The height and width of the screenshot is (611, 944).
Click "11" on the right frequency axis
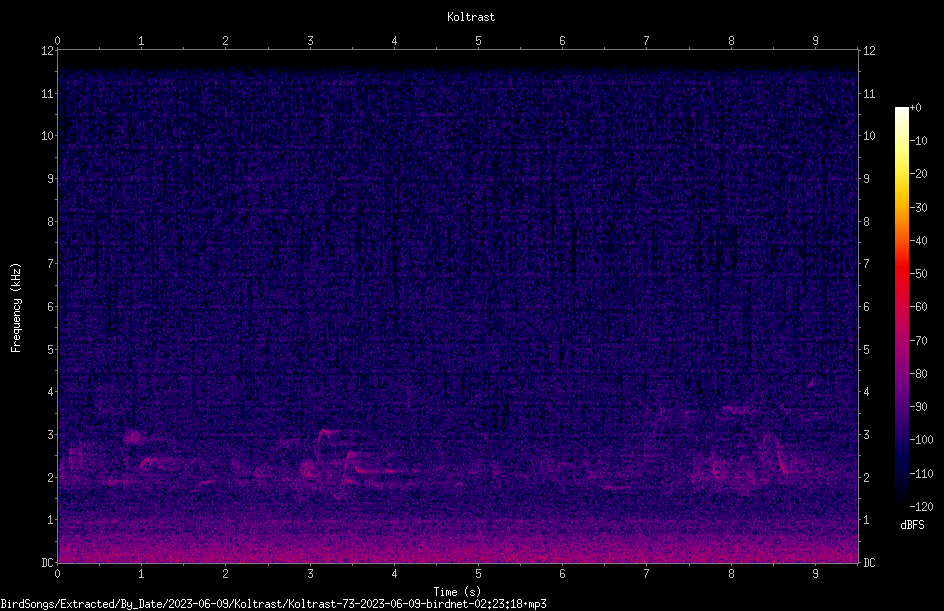pos(869,94)
